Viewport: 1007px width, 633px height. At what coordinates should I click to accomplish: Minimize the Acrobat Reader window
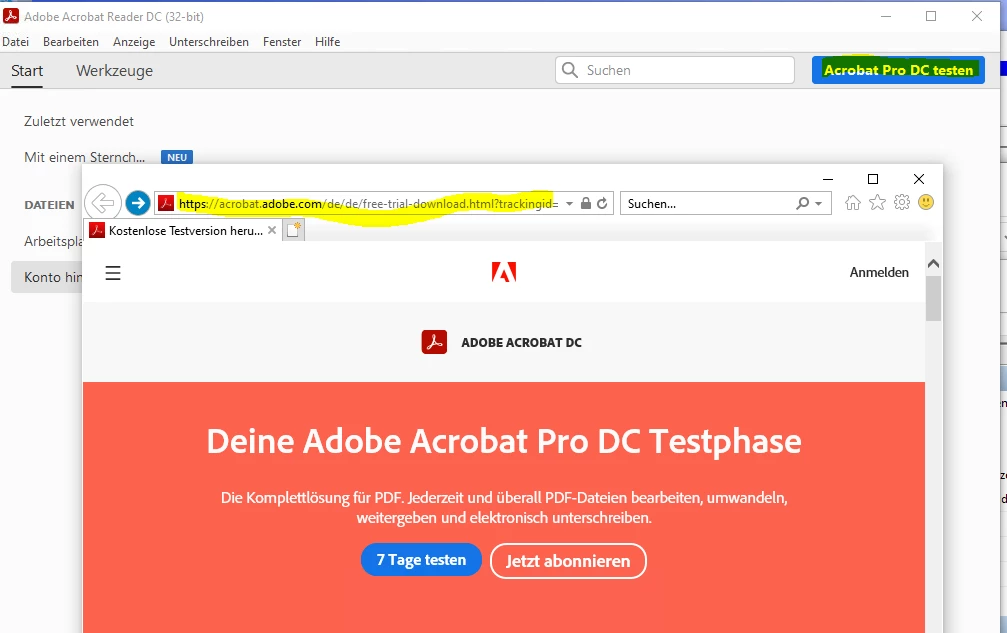coord(886,16)
